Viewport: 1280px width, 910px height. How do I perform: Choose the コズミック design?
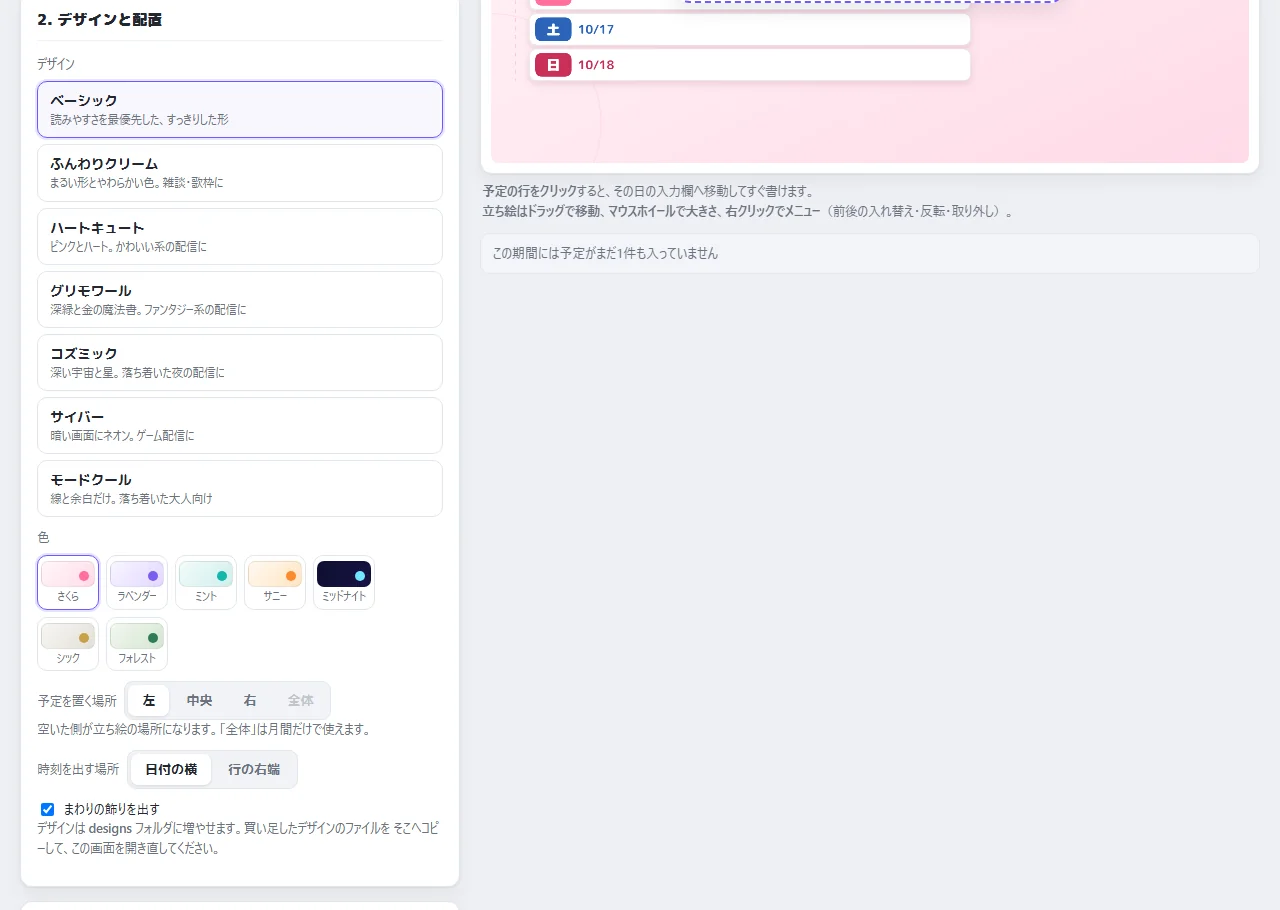pos(240,362)
